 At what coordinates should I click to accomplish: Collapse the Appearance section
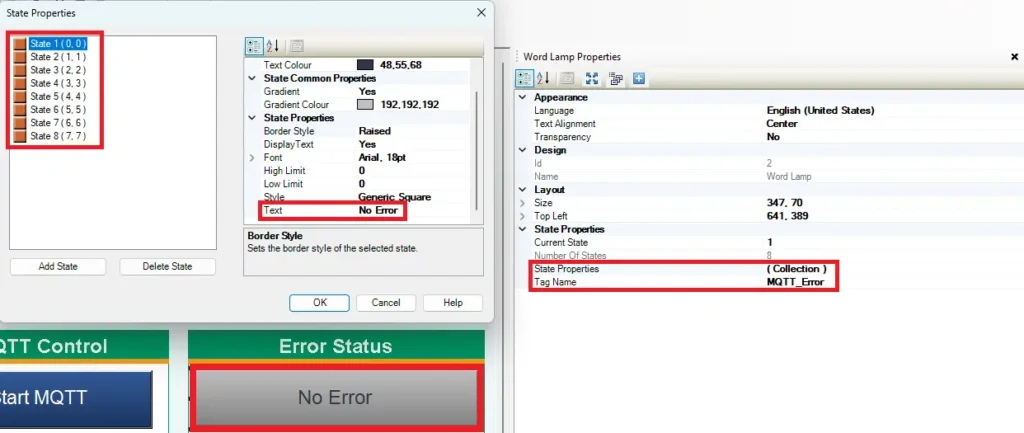click(522, 97)
